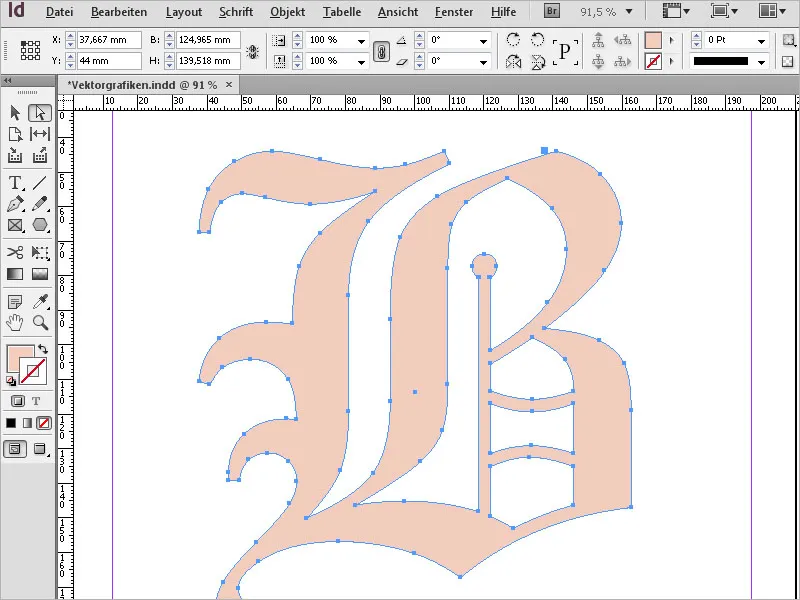
Task: Select the Gradient Feather tool
Action: (x=40, y=274)
